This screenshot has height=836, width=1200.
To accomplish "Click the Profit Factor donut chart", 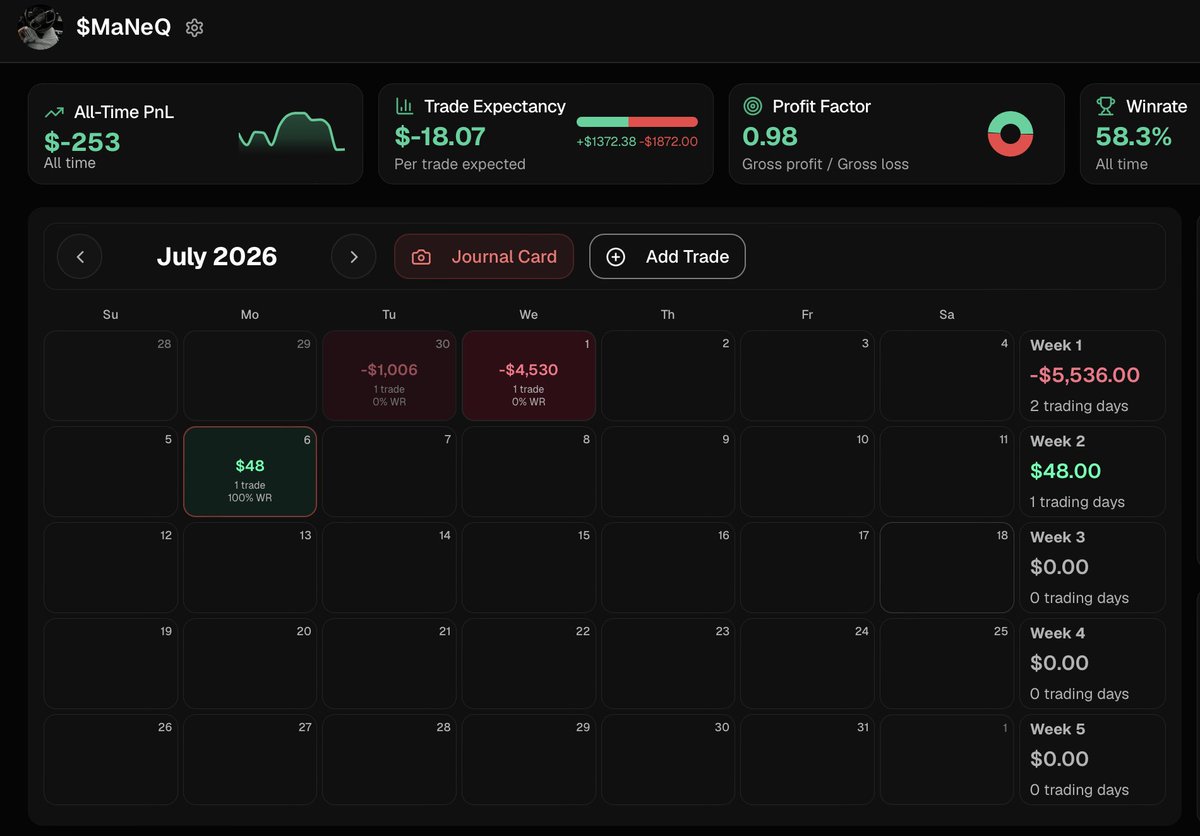I will pos(1010,133).
